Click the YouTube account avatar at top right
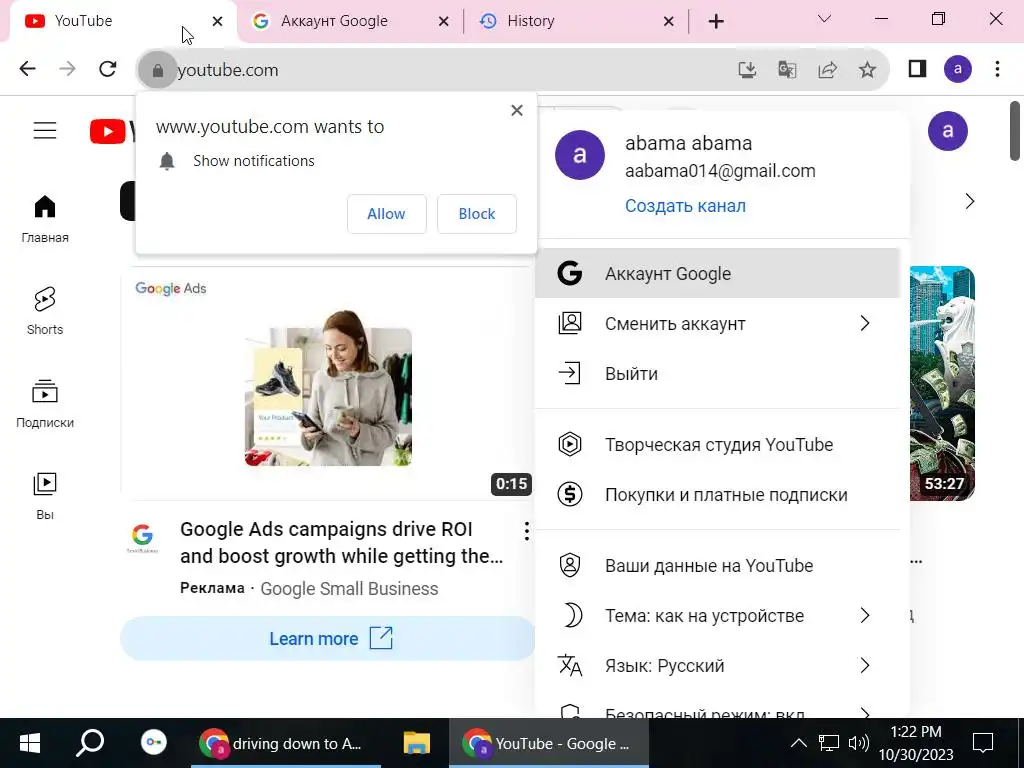 (x=948, y=131)
